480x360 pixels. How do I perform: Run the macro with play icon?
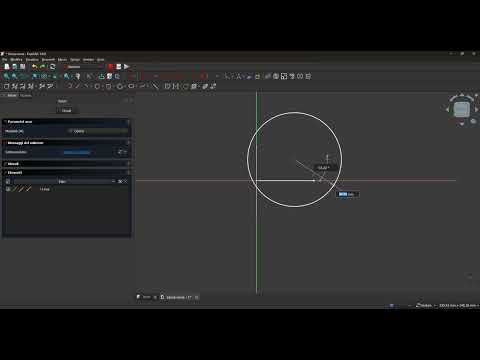[x=127, y=67]
